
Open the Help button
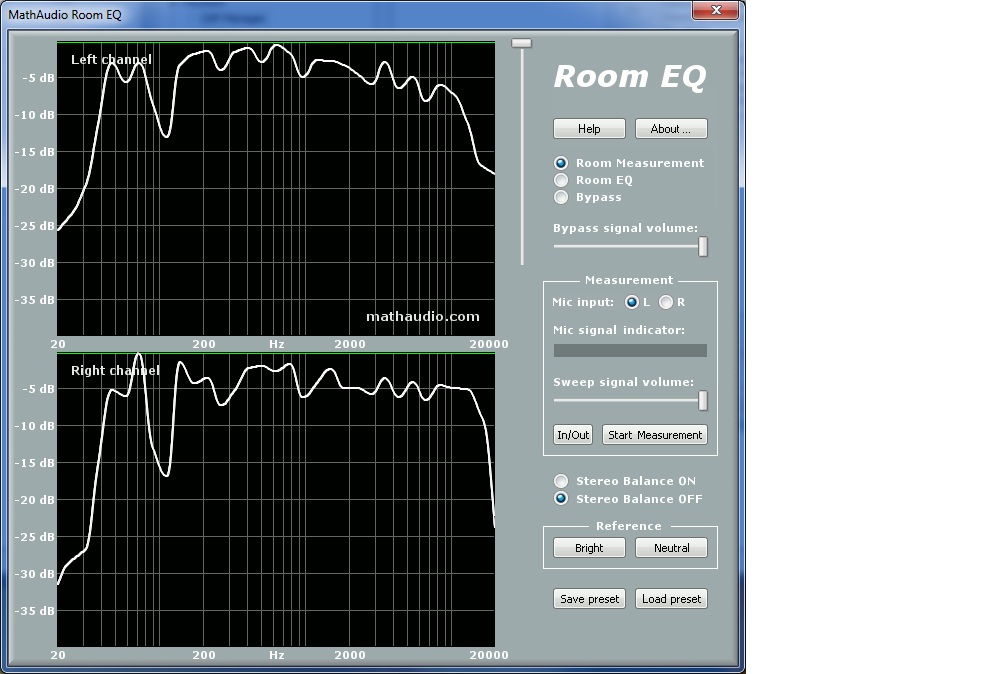[589, 129]
